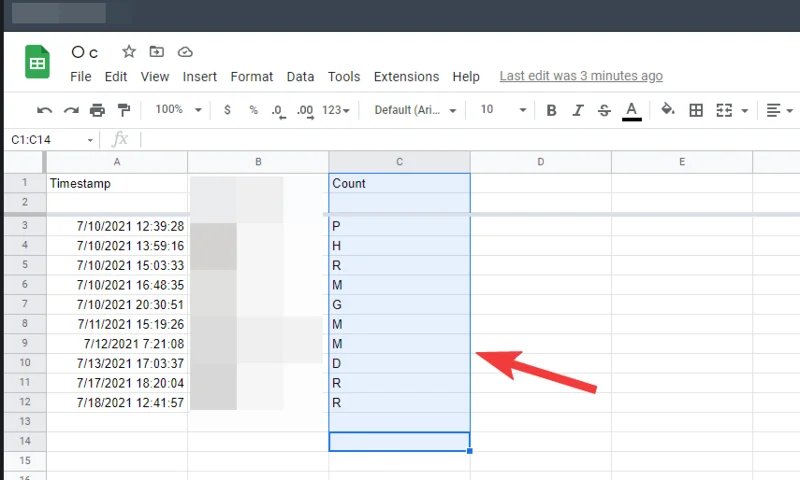Screen dimensions: 800x480
Task: Click the move to folder icon
Action: click(x=156, y=52)
